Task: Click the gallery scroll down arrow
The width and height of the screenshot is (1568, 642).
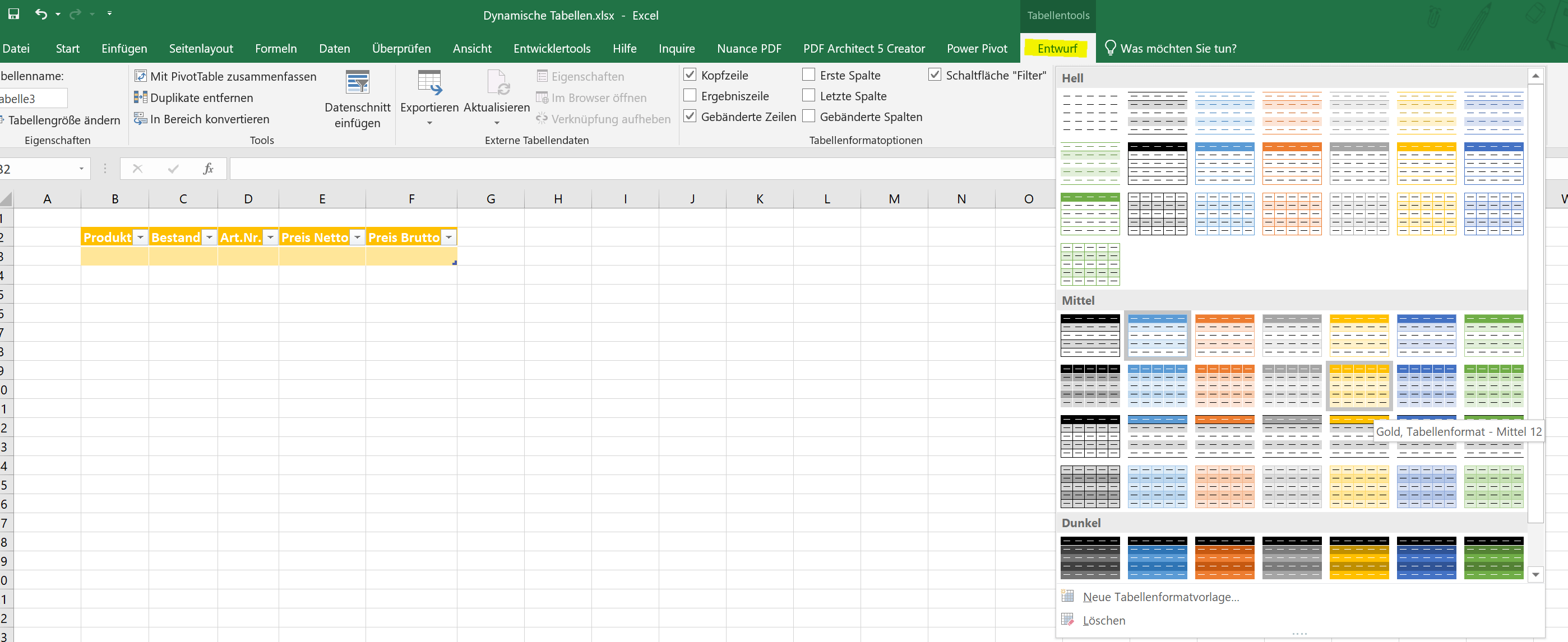Action: [1535, 574]
